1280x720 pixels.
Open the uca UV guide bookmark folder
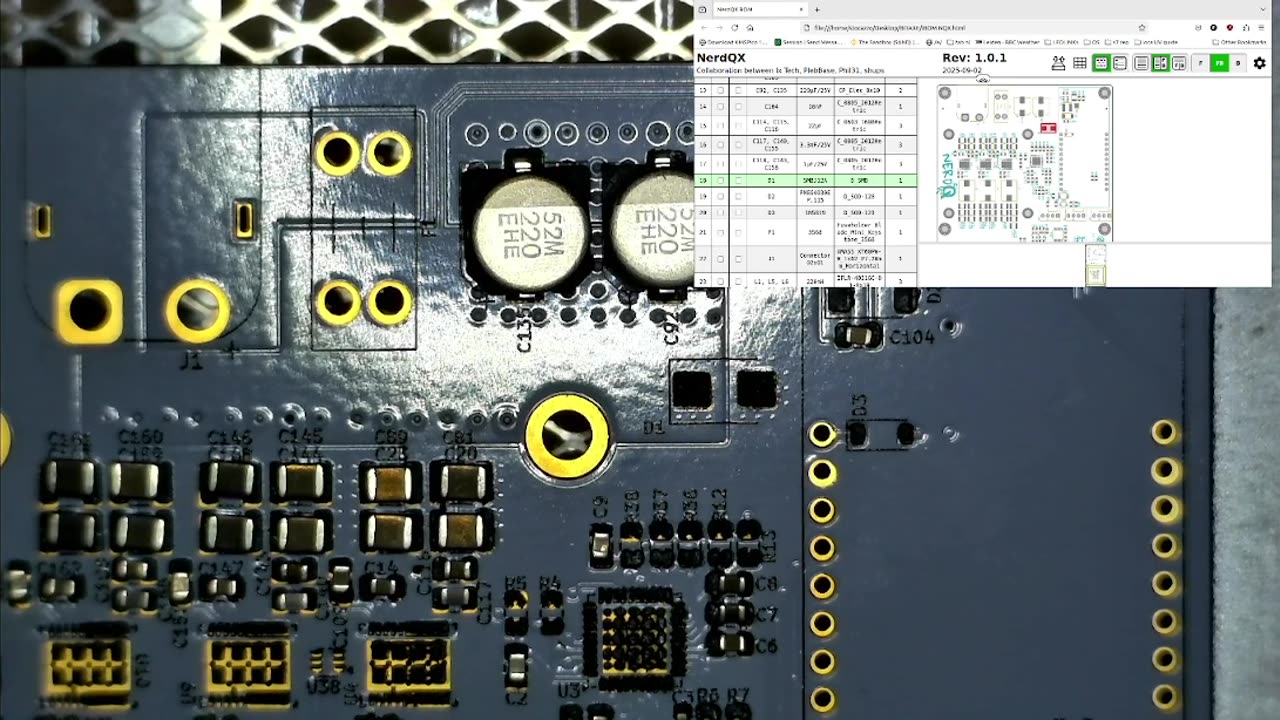[1155, 42]
